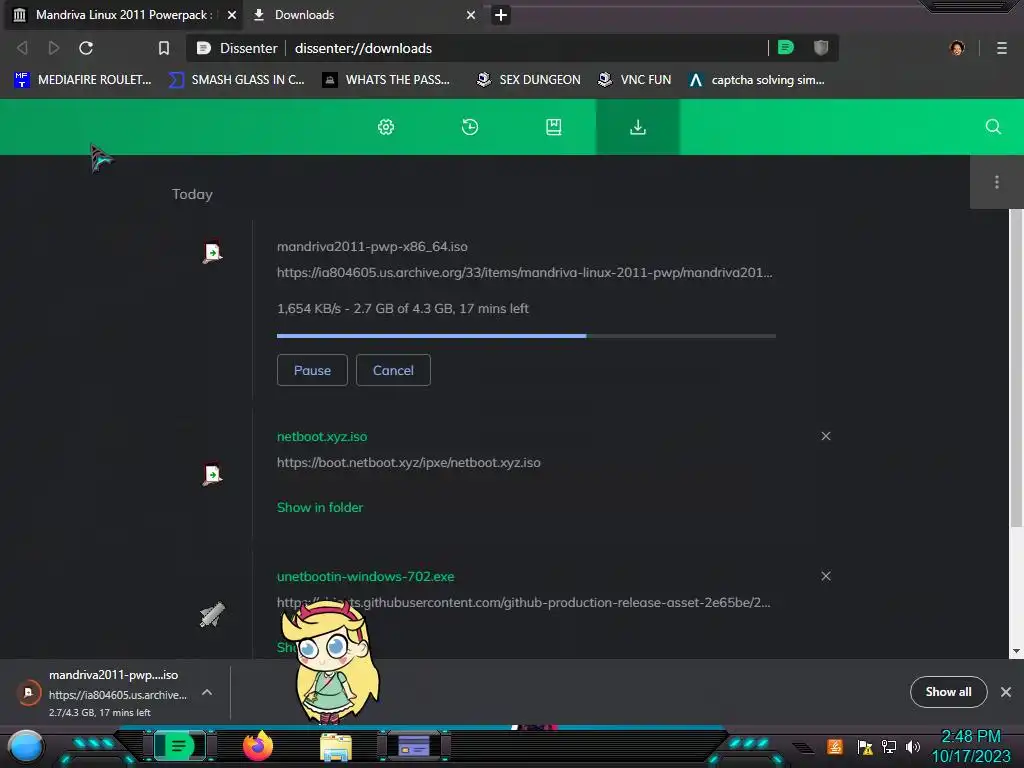Image resolution: width=1024 pixels, height=768 pixels.
Task: Open the netboot.xyz.iso file link
Action: click(322, 436)
